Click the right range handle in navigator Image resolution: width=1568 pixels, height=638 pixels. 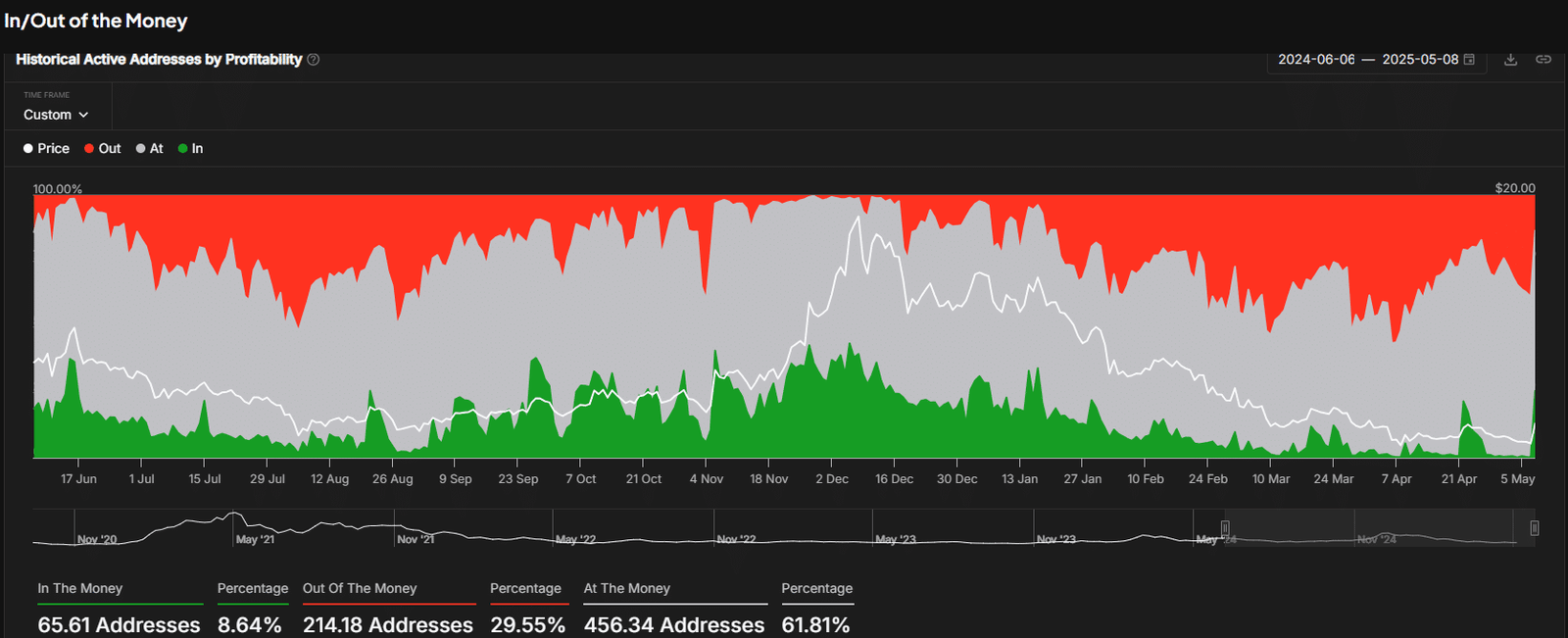tap(1534, 528)
